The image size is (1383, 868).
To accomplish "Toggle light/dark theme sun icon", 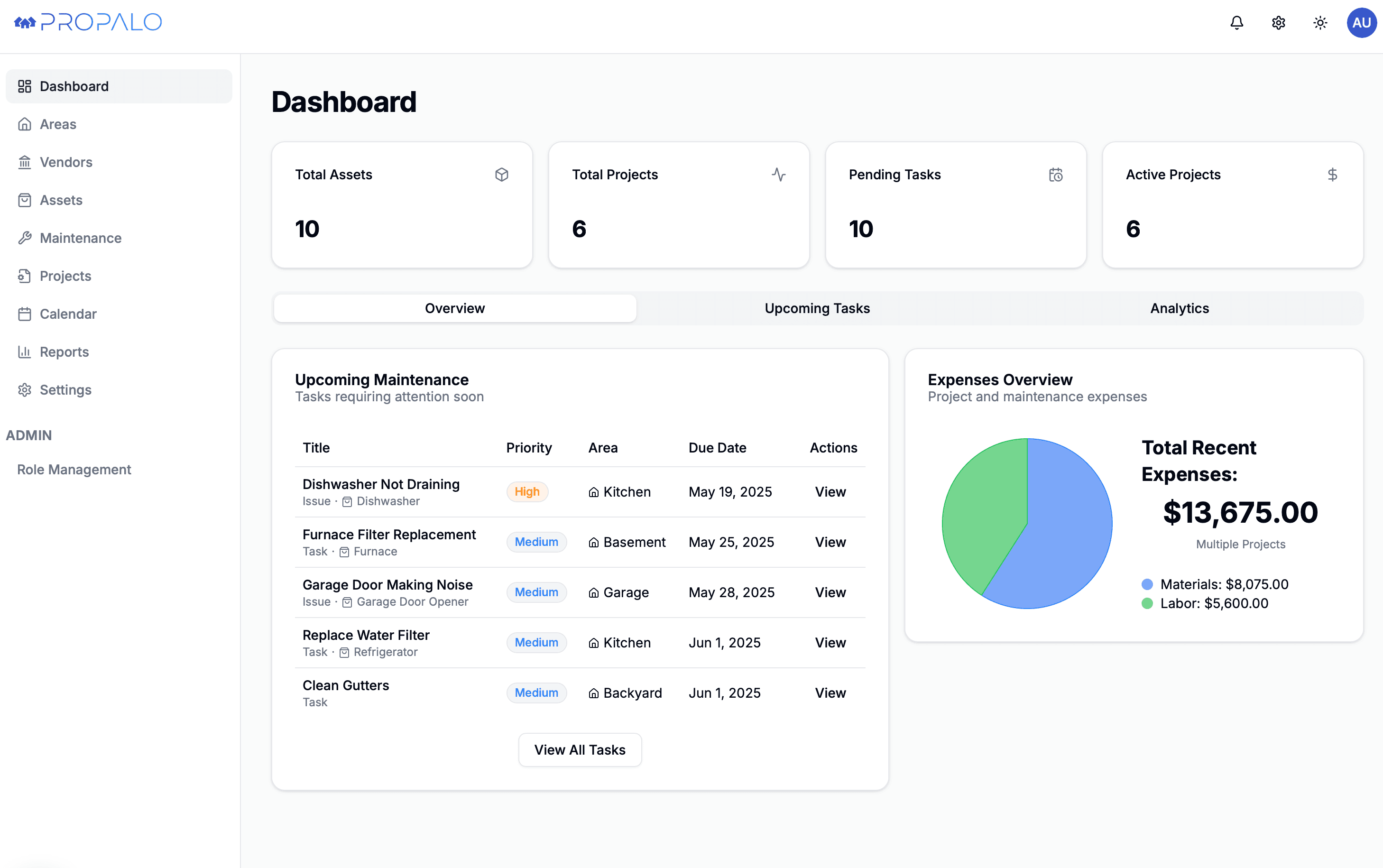I will click(1320, 23).
